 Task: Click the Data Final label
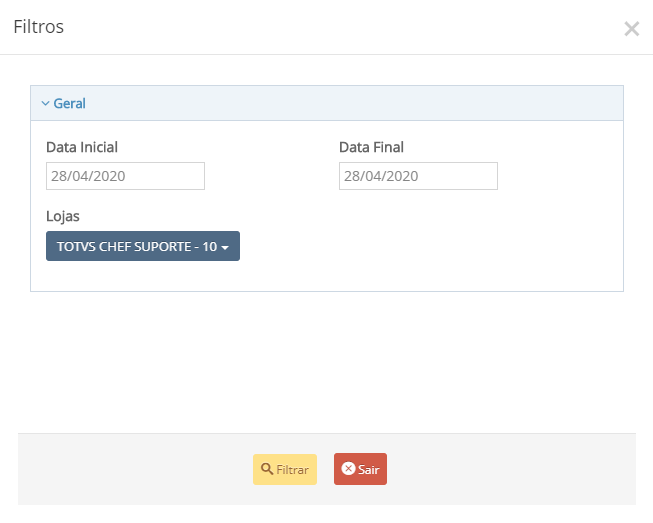pos(371,147)
